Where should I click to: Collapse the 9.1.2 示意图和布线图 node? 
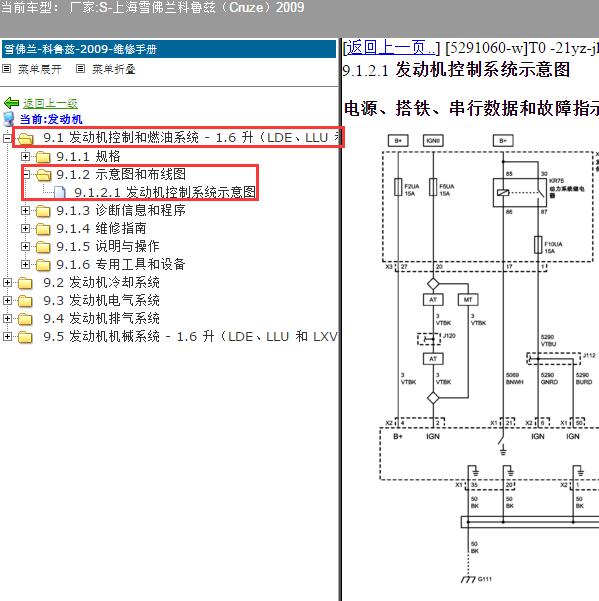(x=26, y=174)
